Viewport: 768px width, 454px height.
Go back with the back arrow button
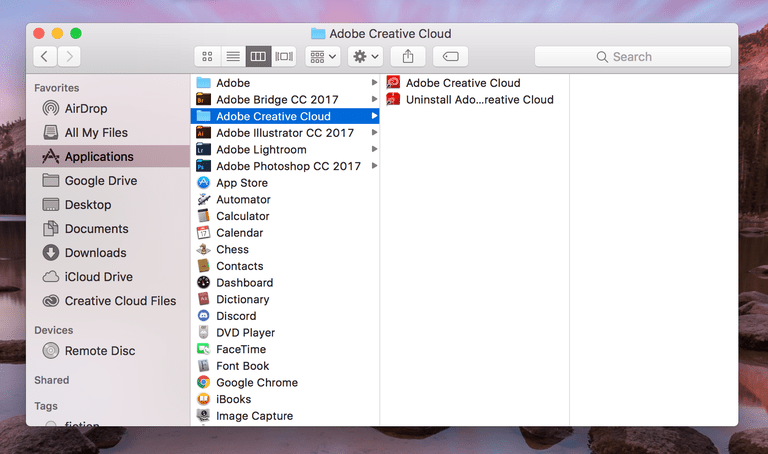pos(45,56)
